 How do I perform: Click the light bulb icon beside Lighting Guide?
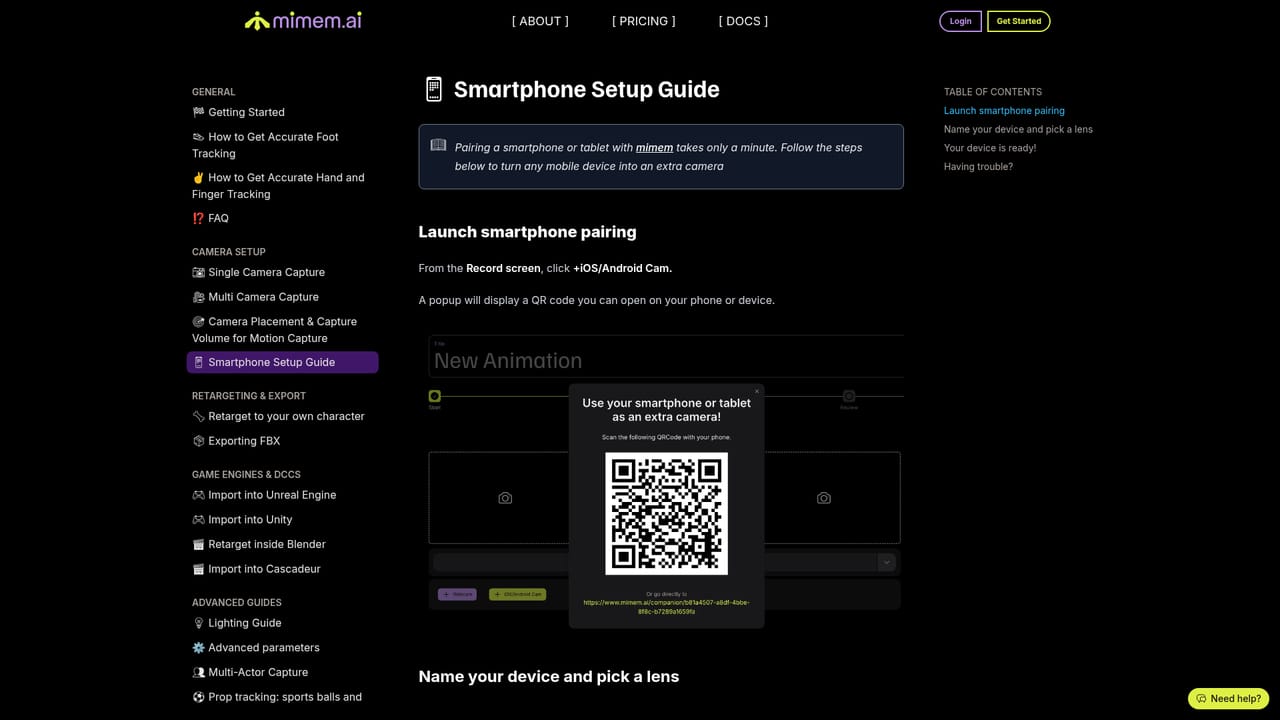point(198,623)
